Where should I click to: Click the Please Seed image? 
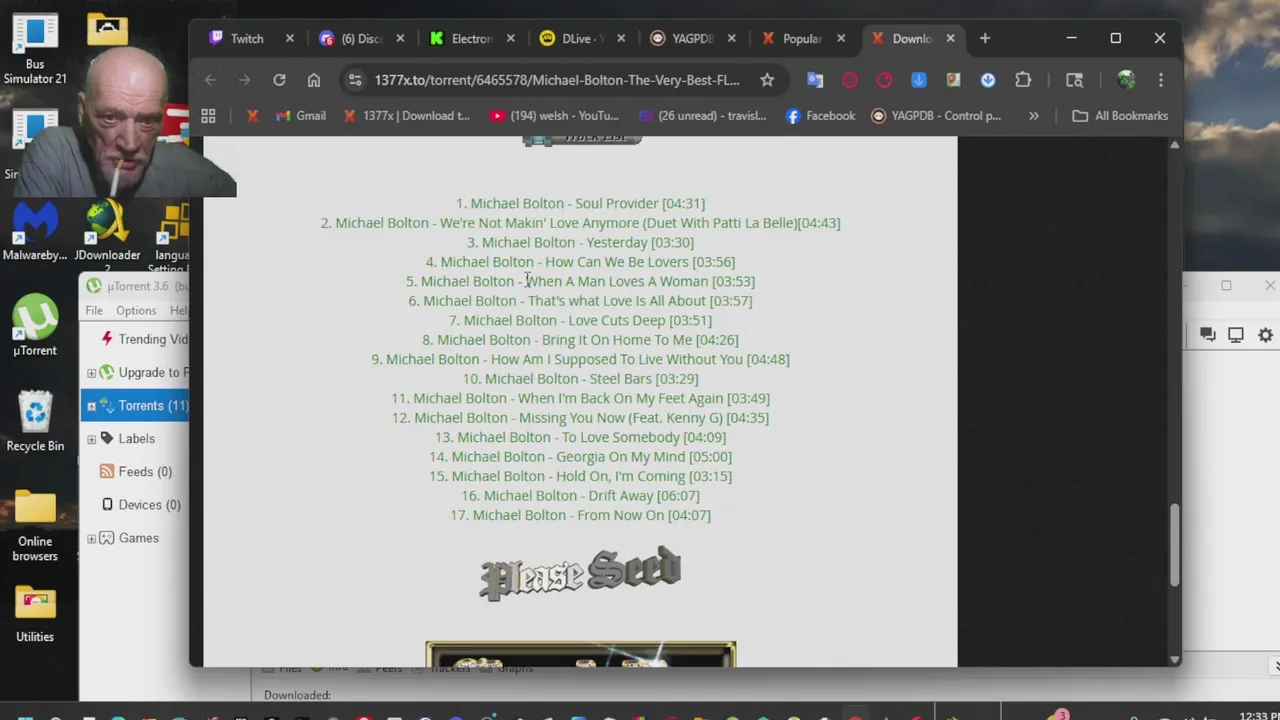(x=580, y=573)
